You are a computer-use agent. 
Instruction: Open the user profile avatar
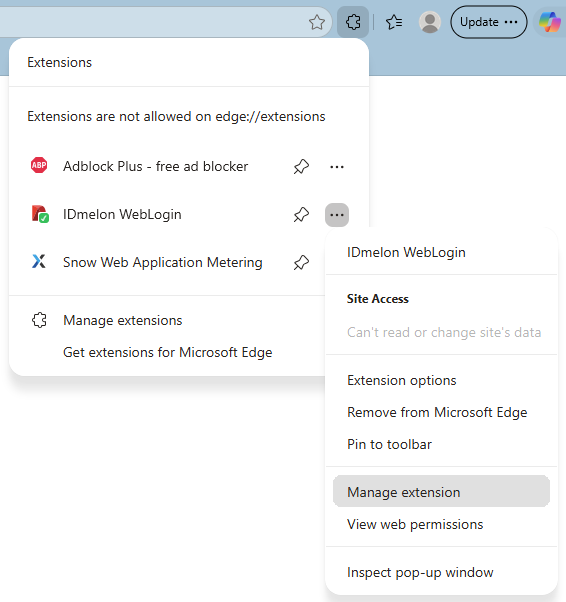pos(430,22)
